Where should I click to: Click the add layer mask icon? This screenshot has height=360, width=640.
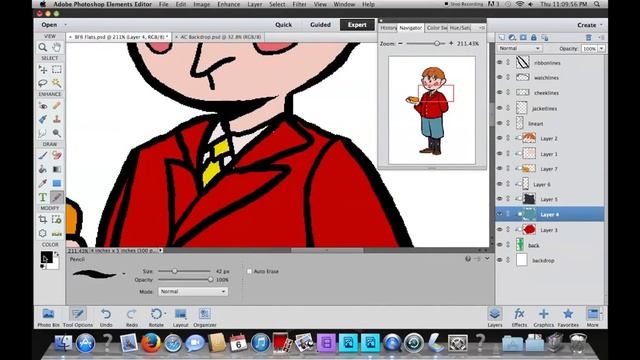pos(523,37)
